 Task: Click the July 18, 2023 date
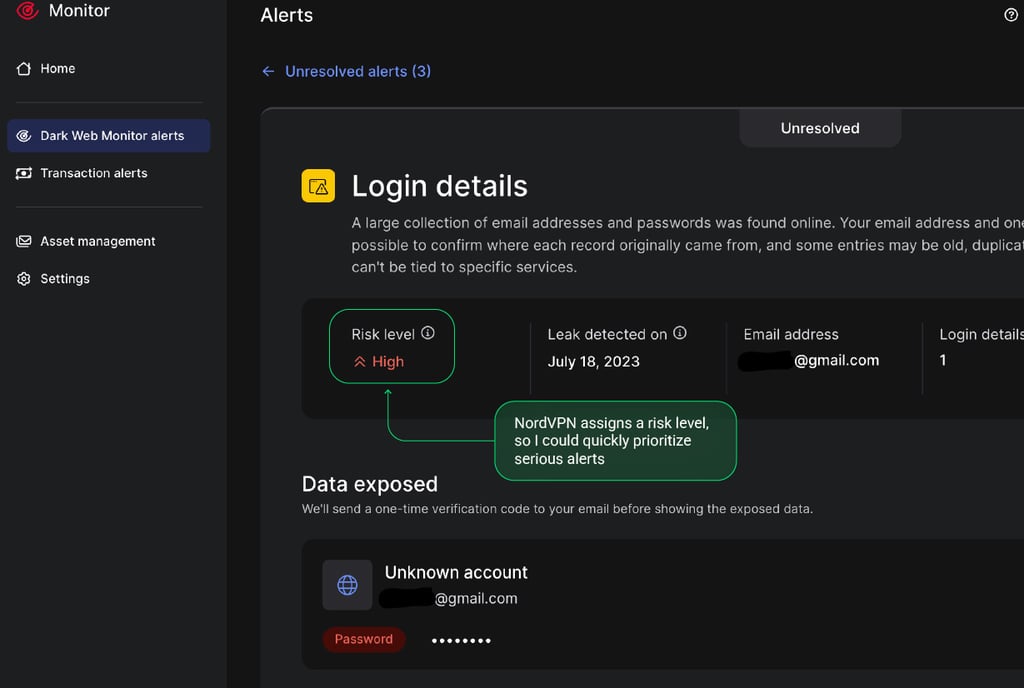pyautogui.click(x=594, y=362)
